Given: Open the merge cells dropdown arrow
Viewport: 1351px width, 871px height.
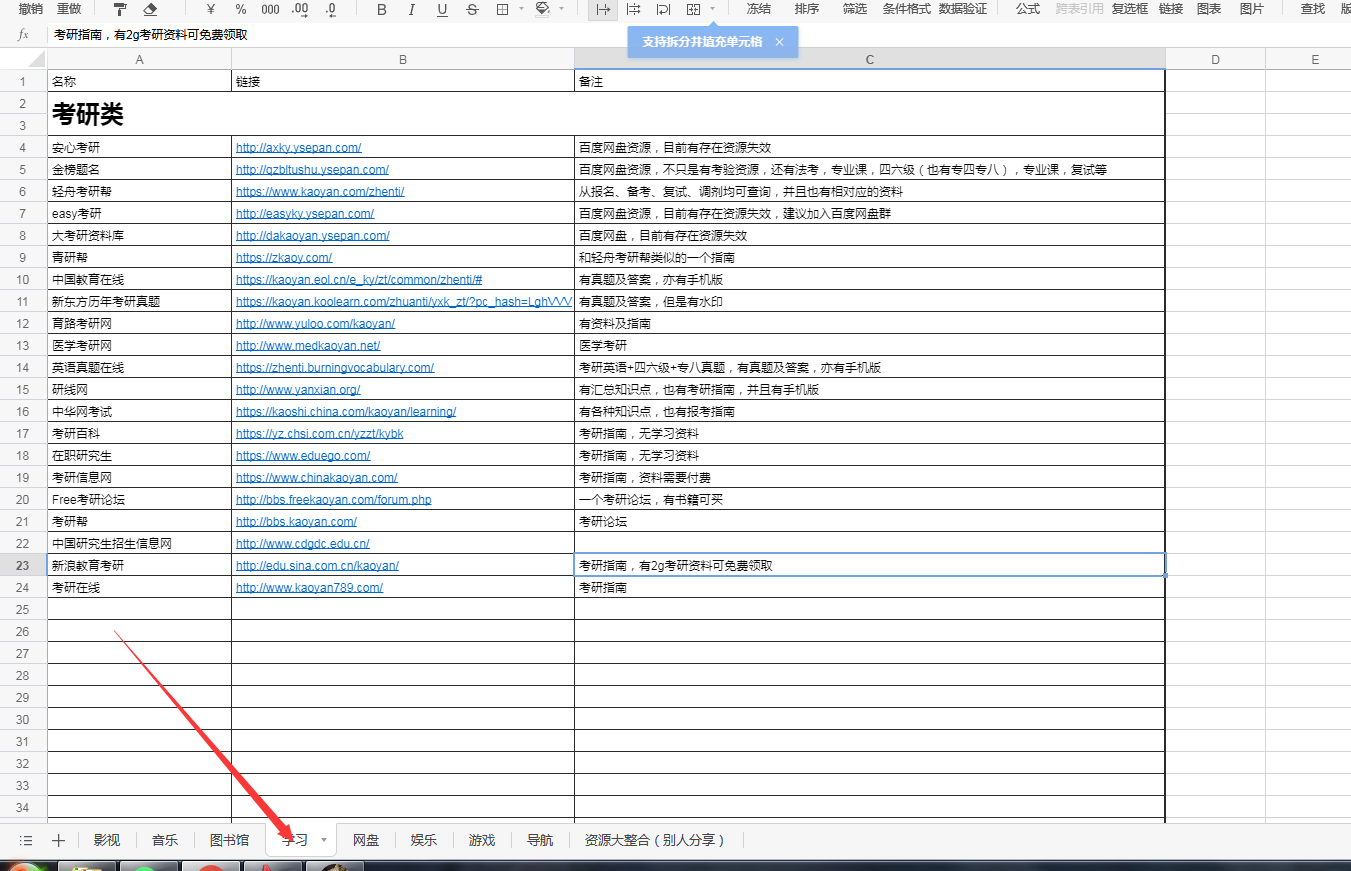Looking at the screenshot, I should tap(712, 9).
